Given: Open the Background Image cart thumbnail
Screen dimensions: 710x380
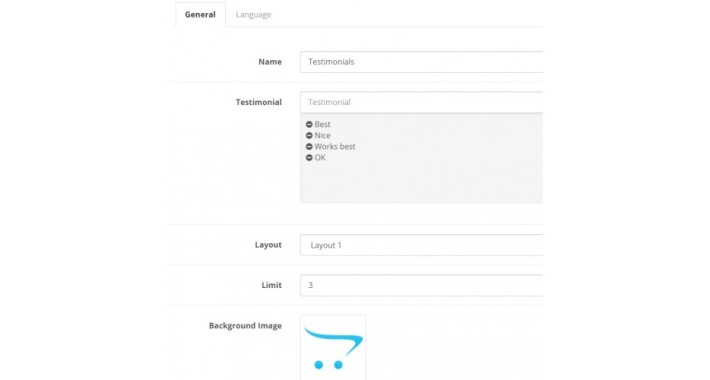Looking at the screenshot, I should click(333, 347).
